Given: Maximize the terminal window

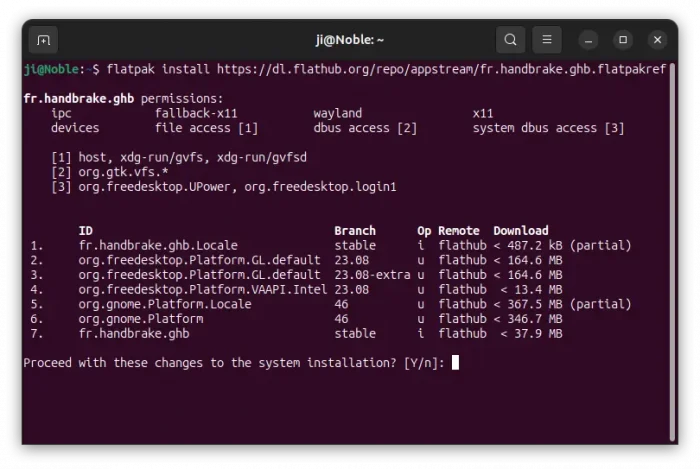Looking at the screenshot, I should (x=623, y=40).
